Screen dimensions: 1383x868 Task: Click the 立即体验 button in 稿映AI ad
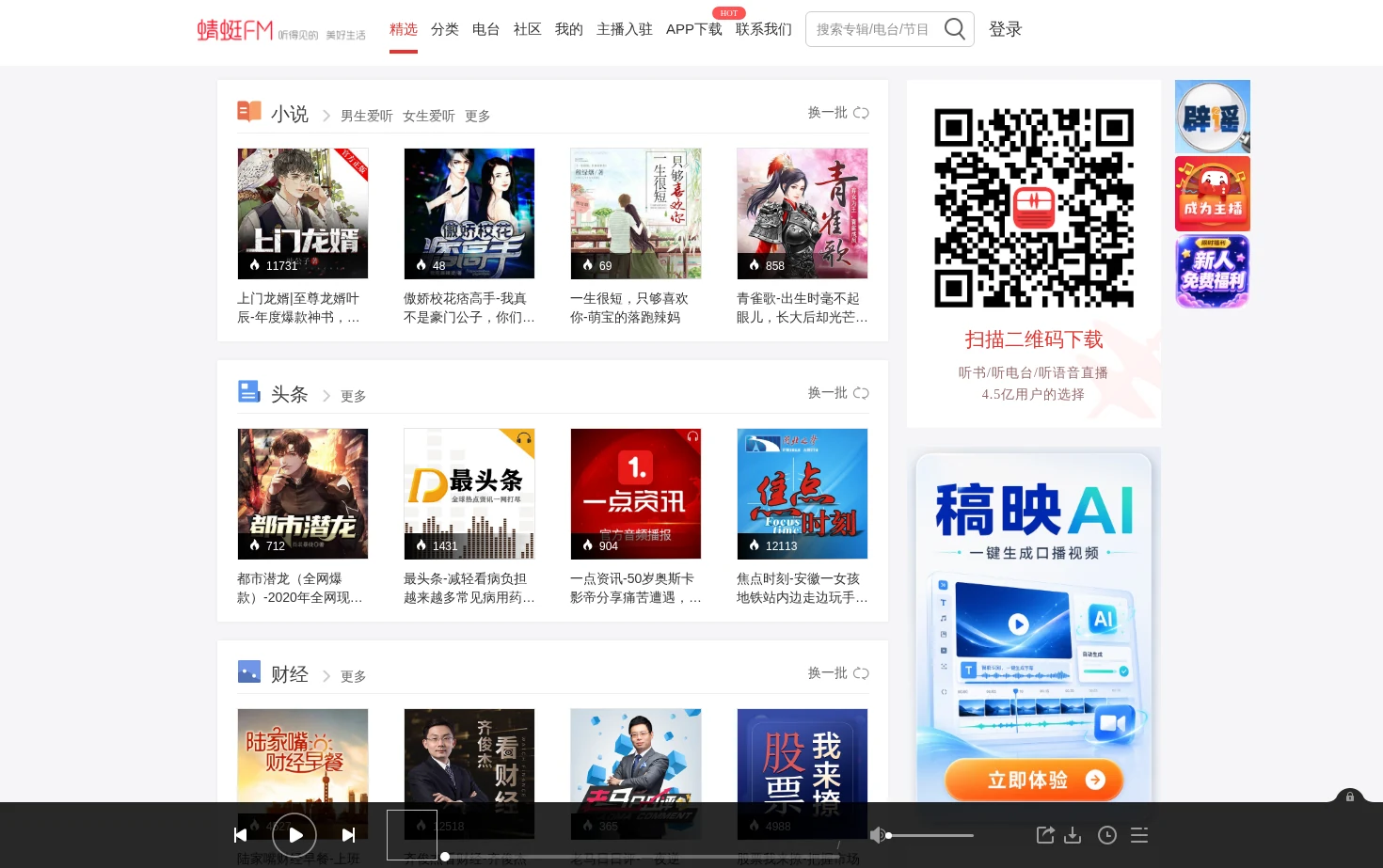(1034, 780)
